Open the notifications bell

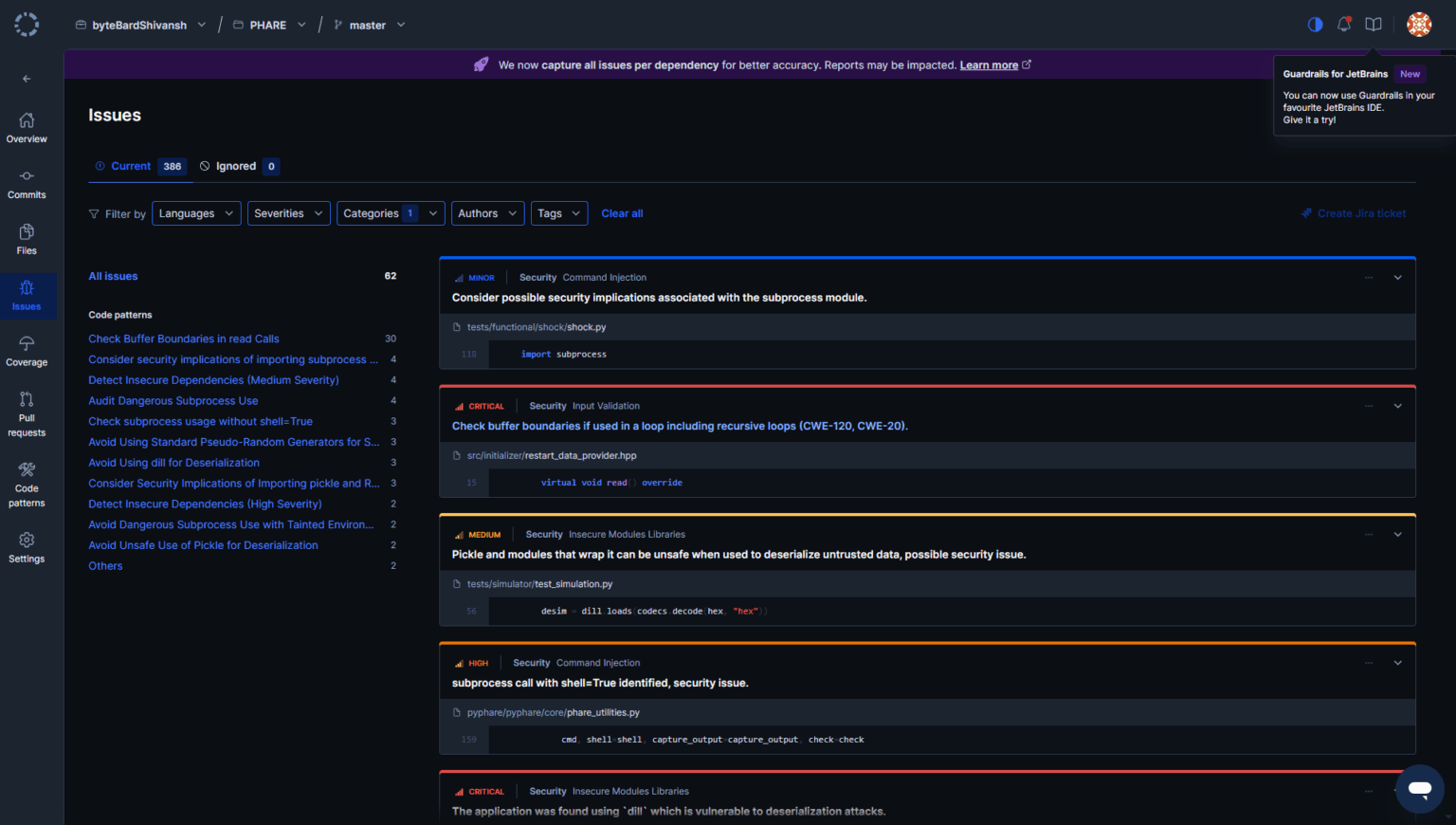[x=1344, y=24]
